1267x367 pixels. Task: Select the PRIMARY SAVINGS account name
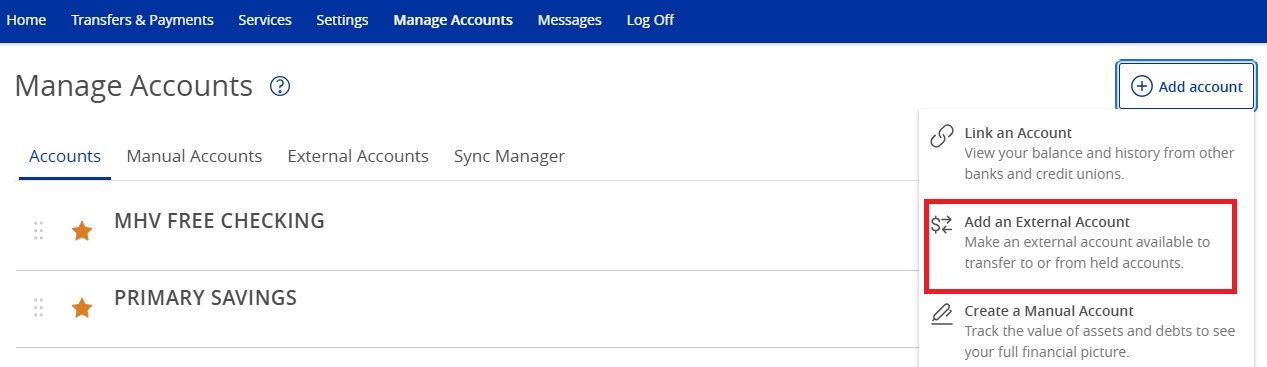(x=205, y=298)
